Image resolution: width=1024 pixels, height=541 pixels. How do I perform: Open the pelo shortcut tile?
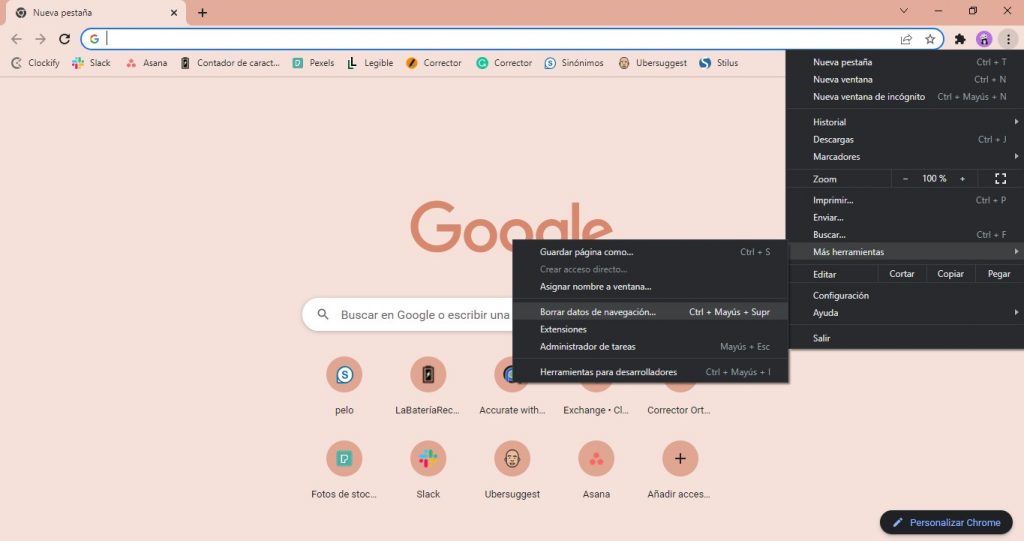(x=344, y=385)
